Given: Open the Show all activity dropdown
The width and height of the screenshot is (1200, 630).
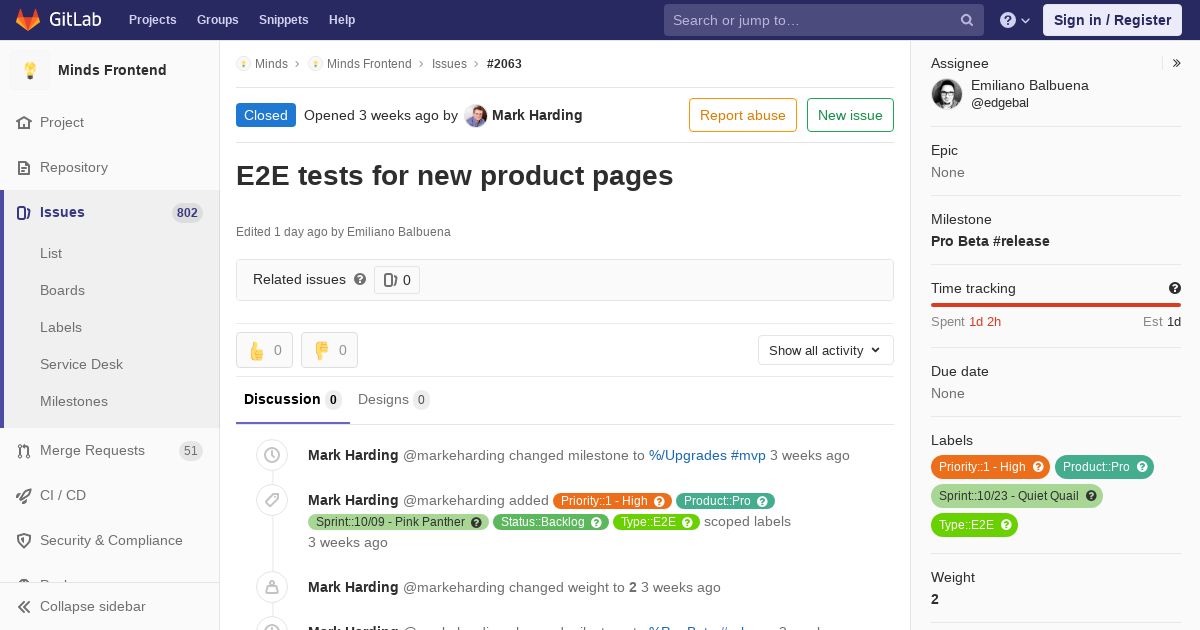Looking at the screenshot, I should [x=826, y=350].
